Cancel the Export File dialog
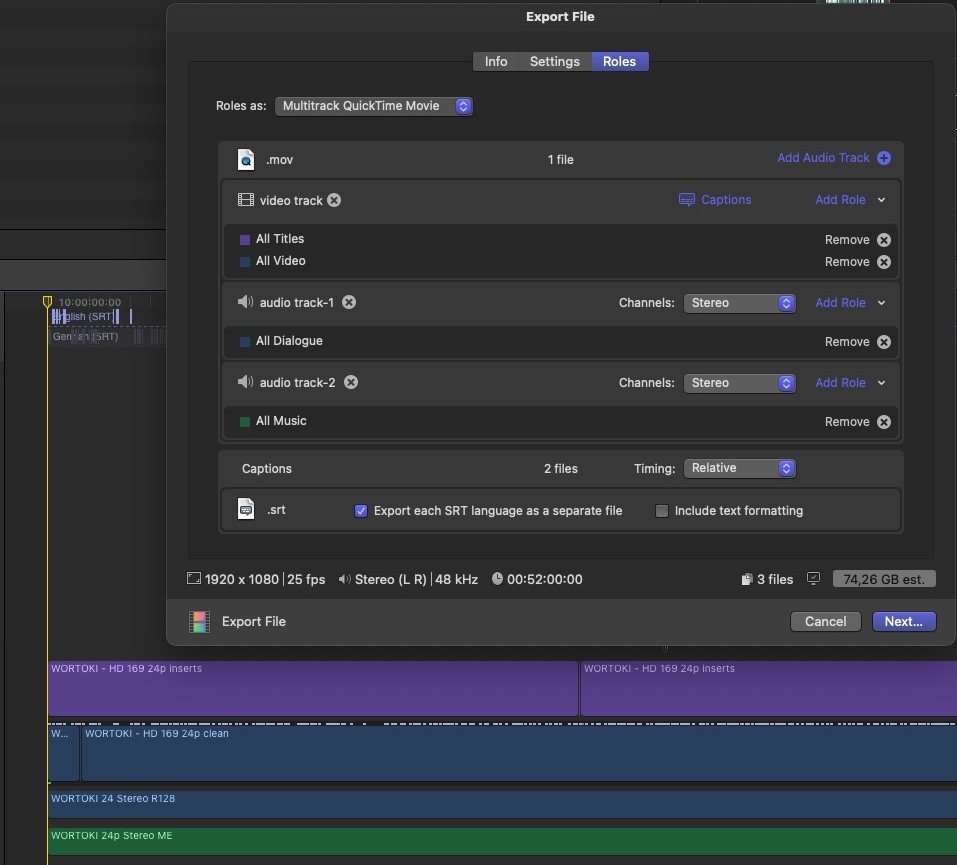Image resolution: width=957 pixels, height=865 pixels. tap(825, 621)
